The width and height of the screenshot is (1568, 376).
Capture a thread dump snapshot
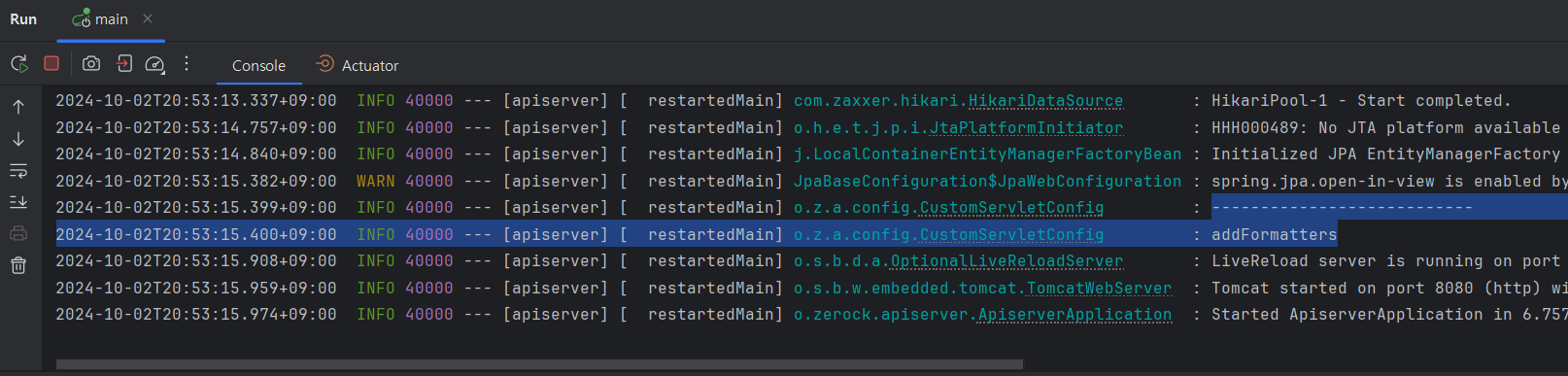pyautogui.click(x=91, y=63)
